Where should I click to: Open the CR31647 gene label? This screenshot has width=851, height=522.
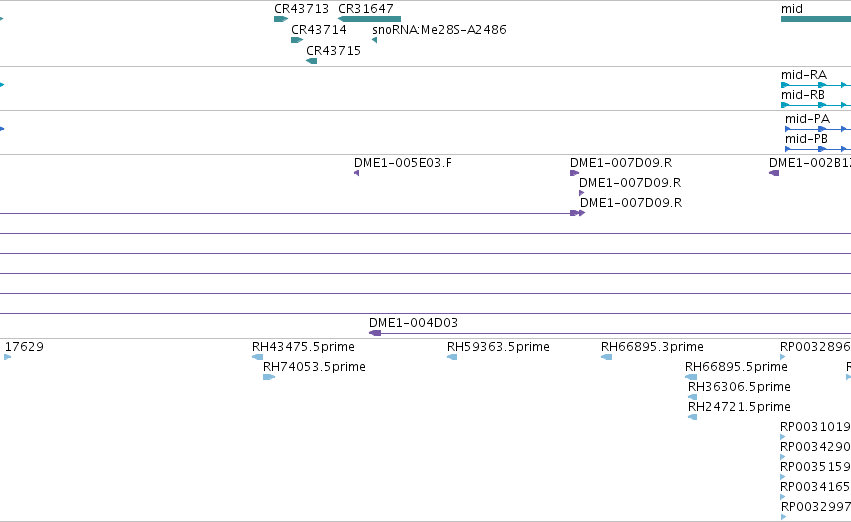[x=366, y=9]
